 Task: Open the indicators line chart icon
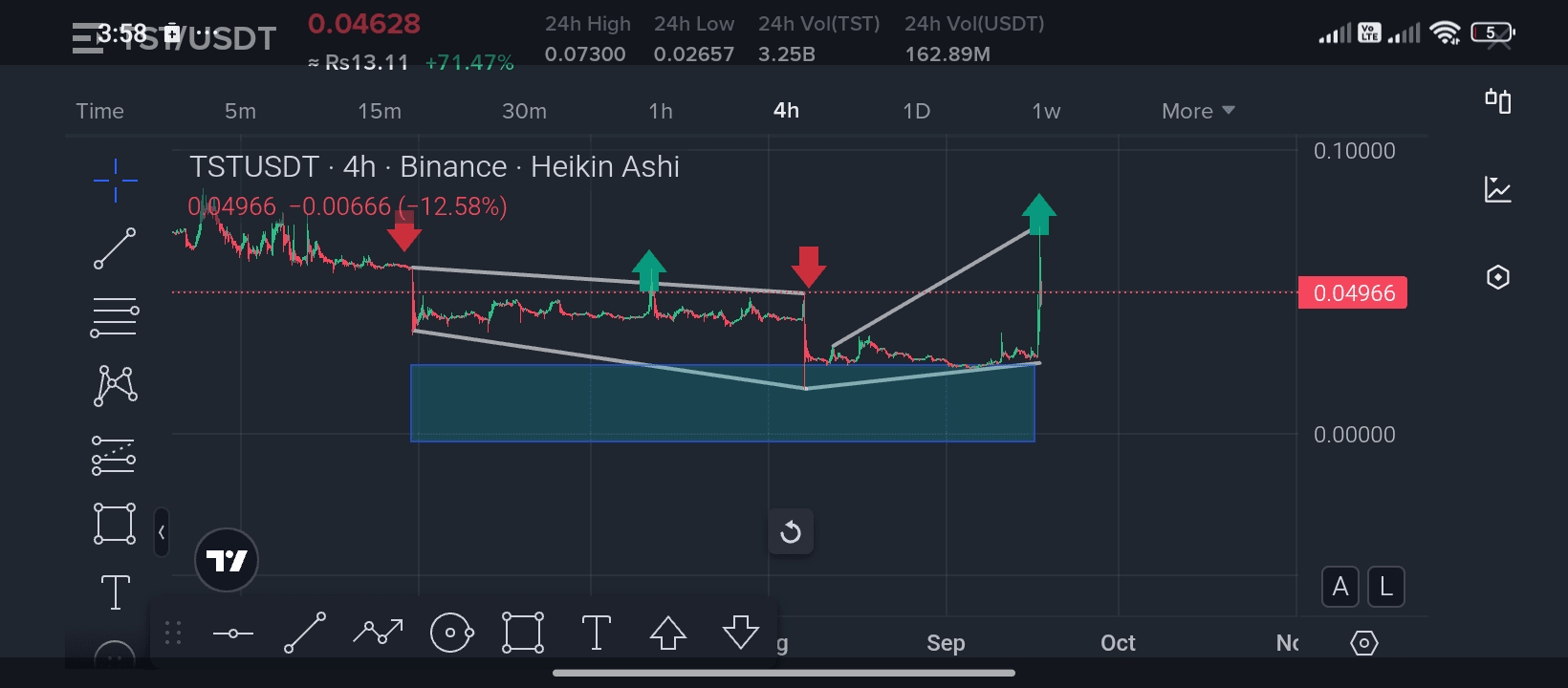[1498, 189]
